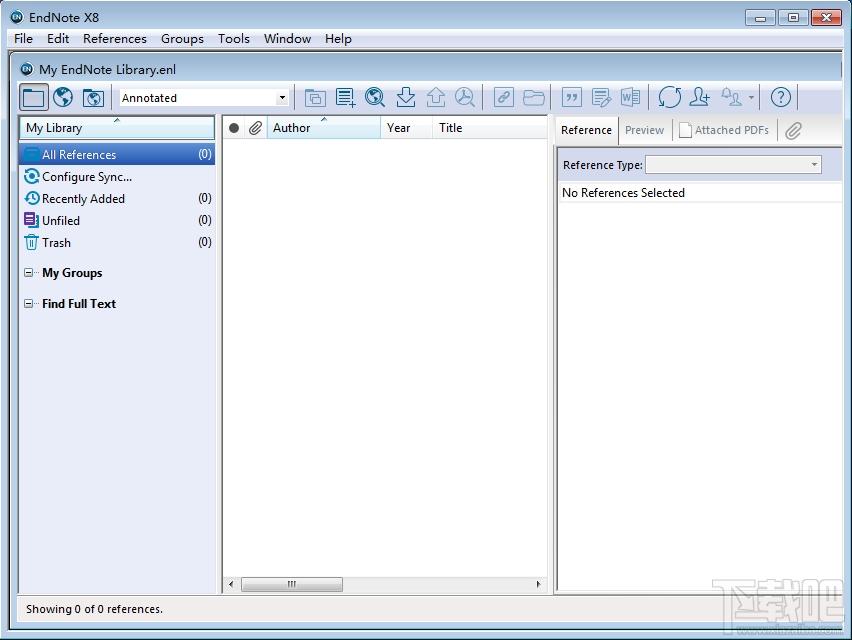Click Open File folder icon
Image resolution: width=852 pixels, height=640 pixels.
click(534, 98)
